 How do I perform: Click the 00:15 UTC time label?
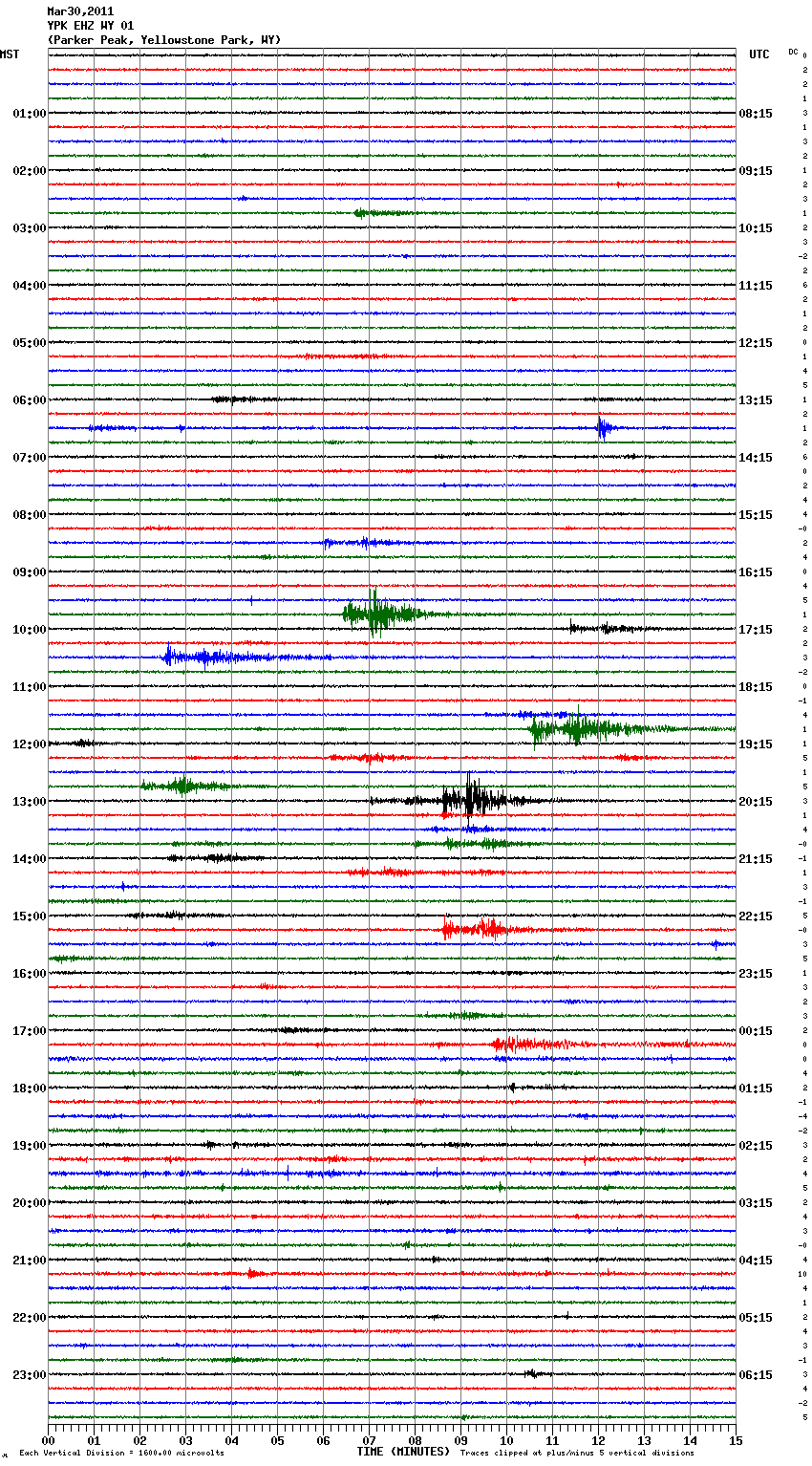(756, 1031)
